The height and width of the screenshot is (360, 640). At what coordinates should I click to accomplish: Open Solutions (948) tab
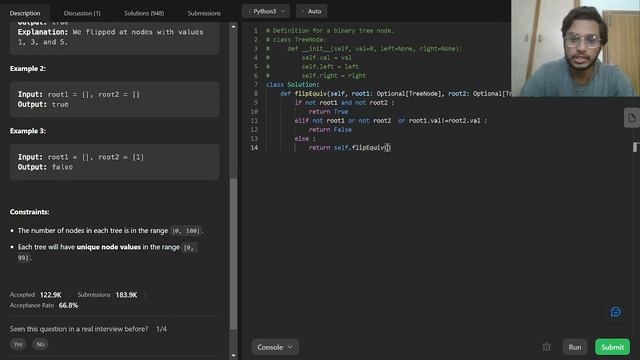[x=144, y=13]
